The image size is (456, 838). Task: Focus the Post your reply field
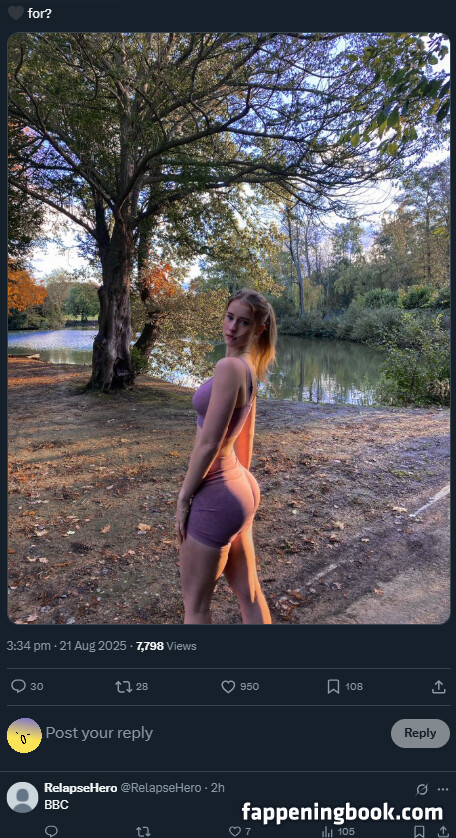coord(214,733)
